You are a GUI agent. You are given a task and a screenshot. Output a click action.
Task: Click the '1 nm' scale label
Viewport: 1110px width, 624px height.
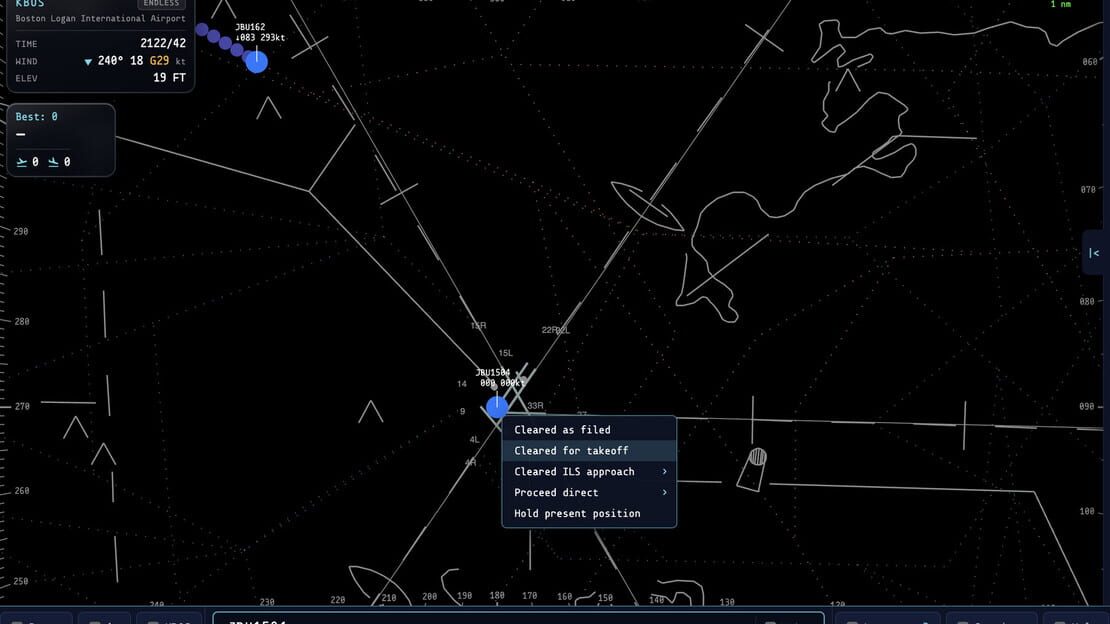coord(1060,4)
